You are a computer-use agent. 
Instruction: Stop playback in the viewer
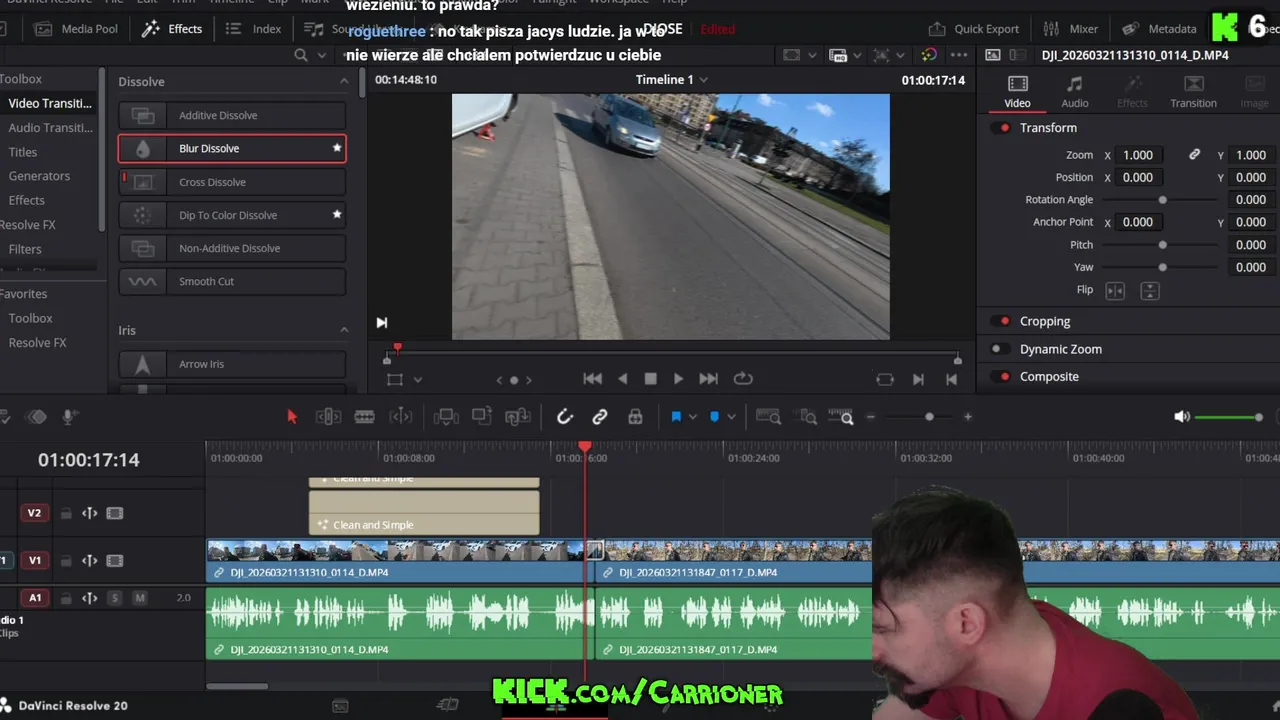[x=650, y=379]
